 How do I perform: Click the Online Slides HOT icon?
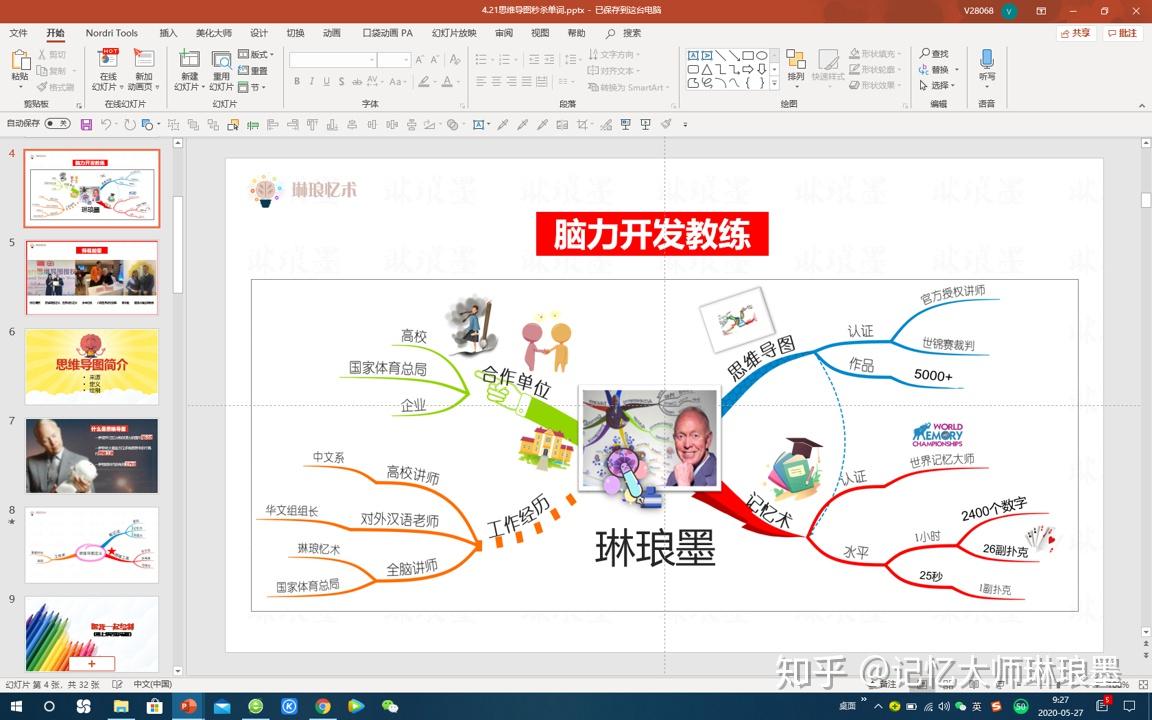[x=109, y=59]
